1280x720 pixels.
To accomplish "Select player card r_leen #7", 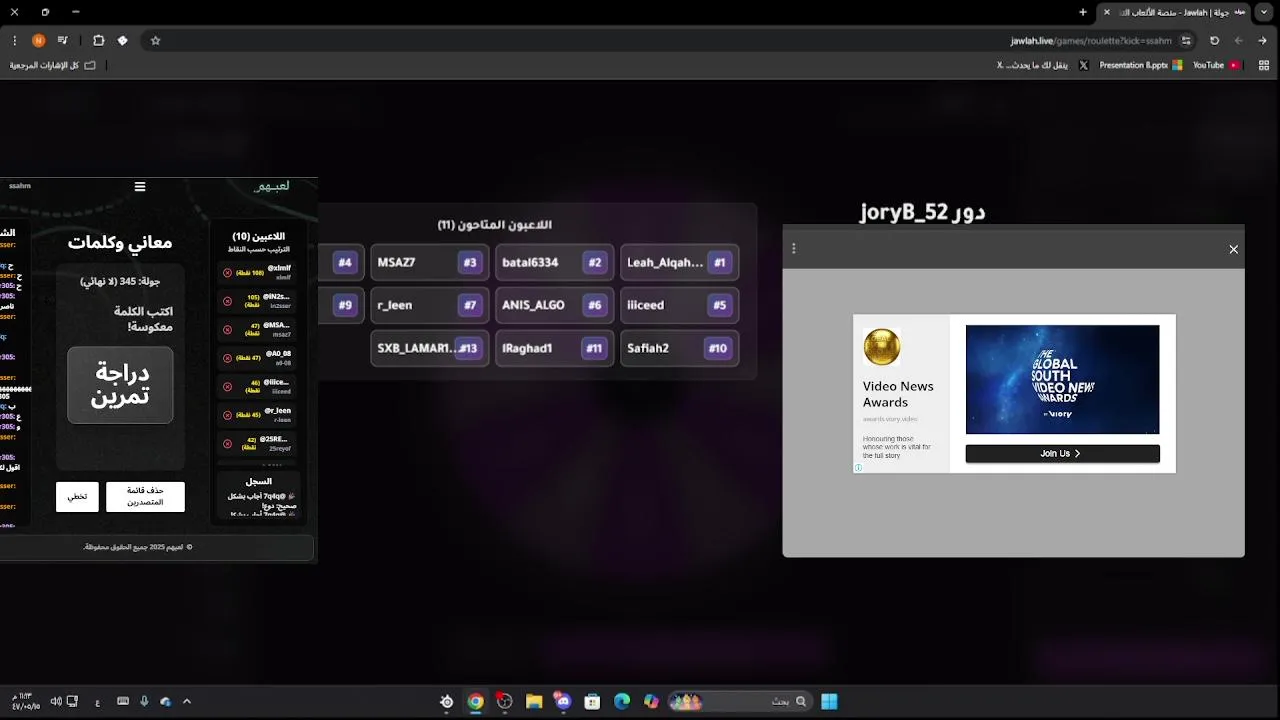I will pos(429,305).
